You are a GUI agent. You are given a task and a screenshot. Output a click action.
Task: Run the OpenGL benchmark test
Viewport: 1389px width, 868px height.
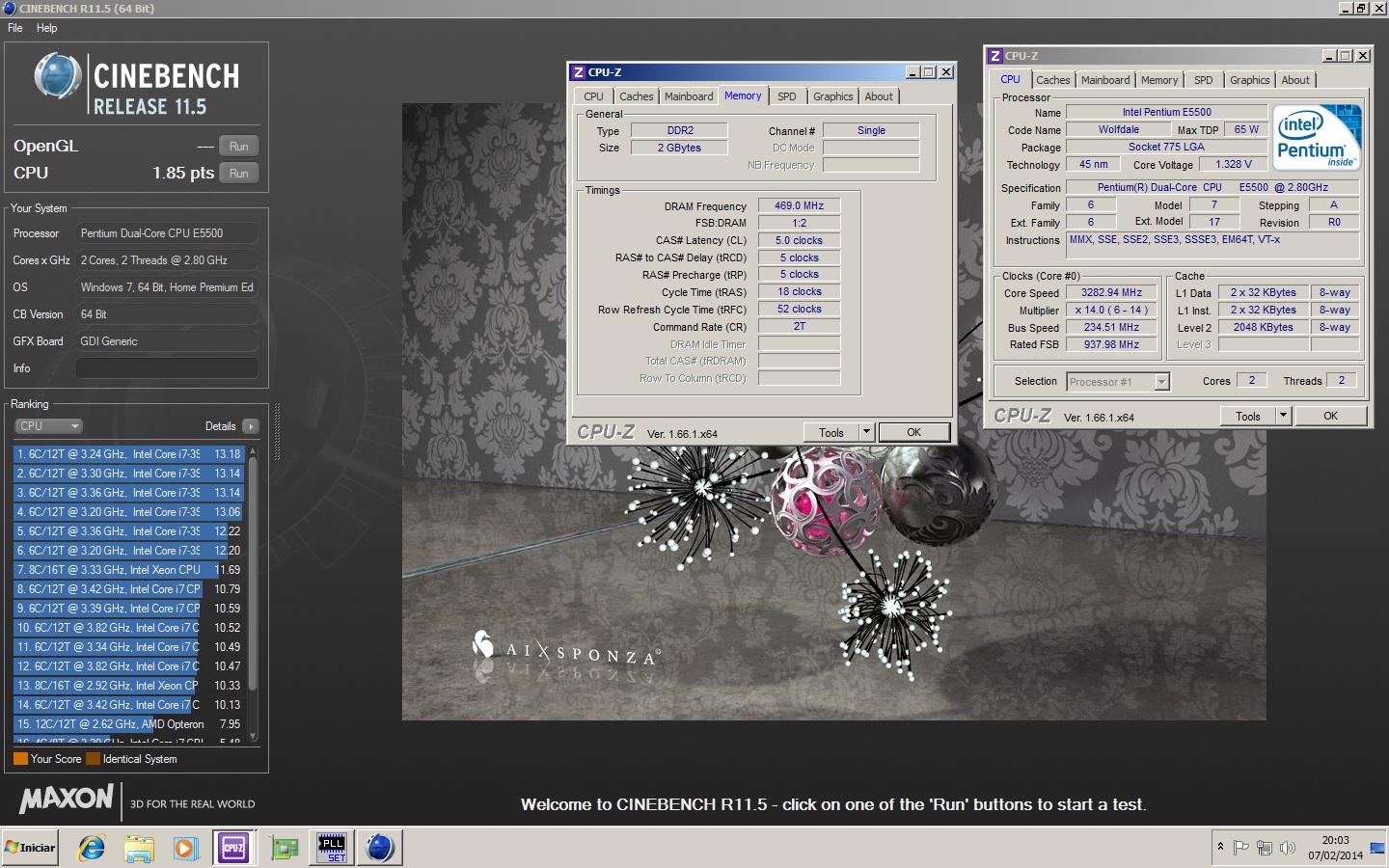coord(239,147)
